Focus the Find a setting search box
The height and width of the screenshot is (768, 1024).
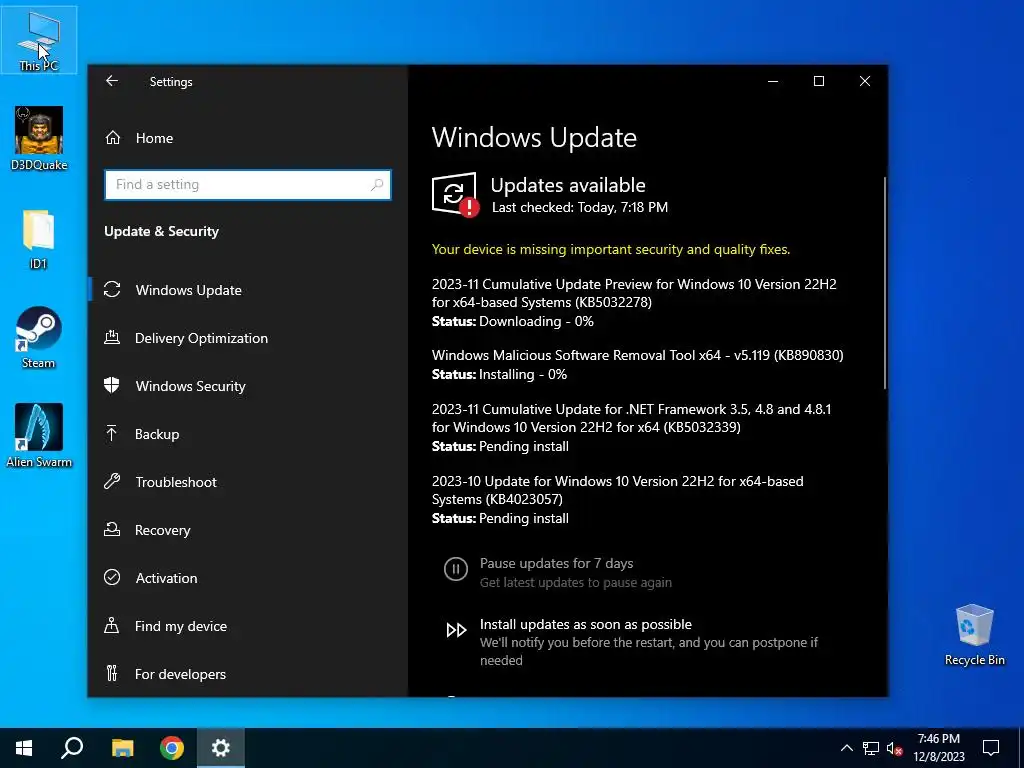click(248, 185)
